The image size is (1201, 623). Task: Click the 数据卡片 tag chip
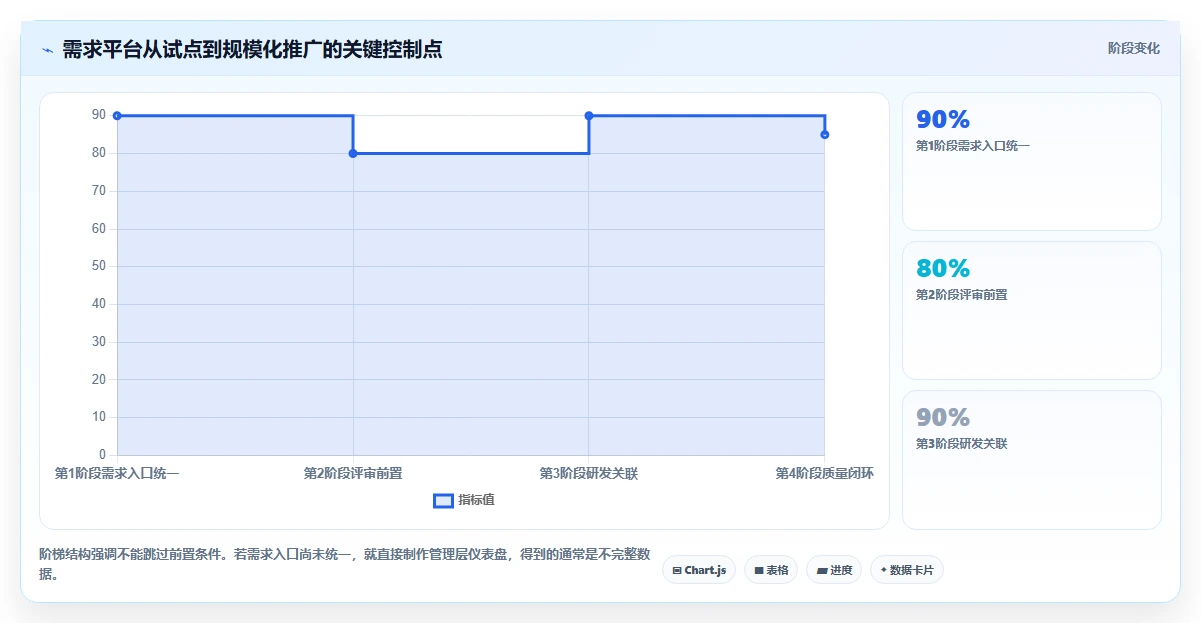point(907,570)
